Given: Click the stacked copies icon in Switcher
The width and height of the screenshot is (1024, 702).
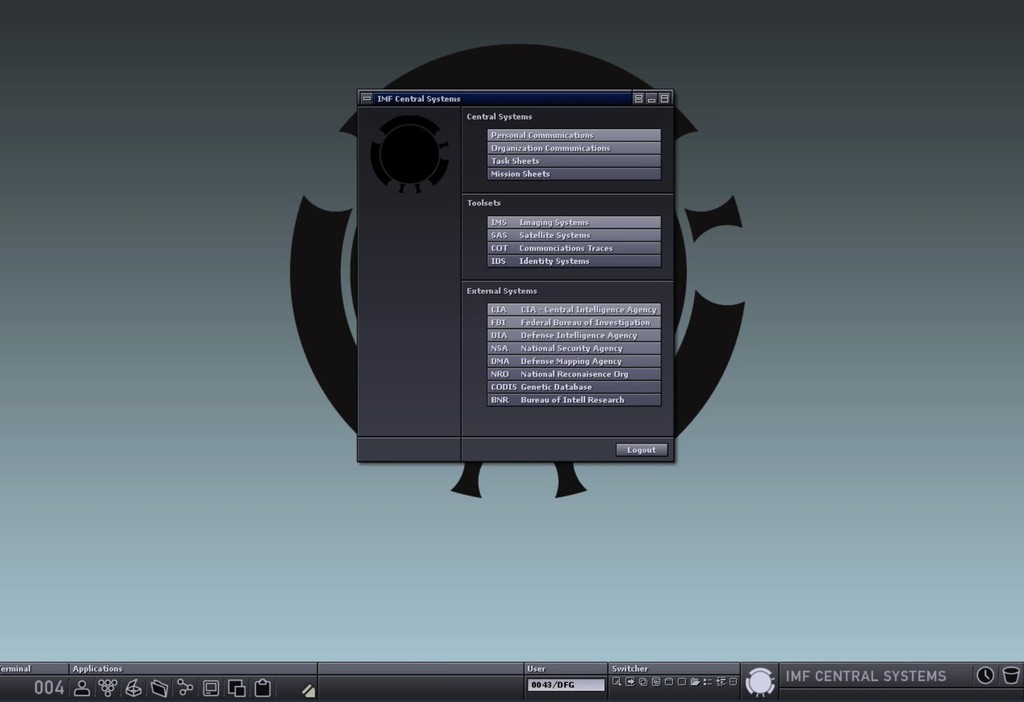Looking at the screenshot, I should pos(643,682).
